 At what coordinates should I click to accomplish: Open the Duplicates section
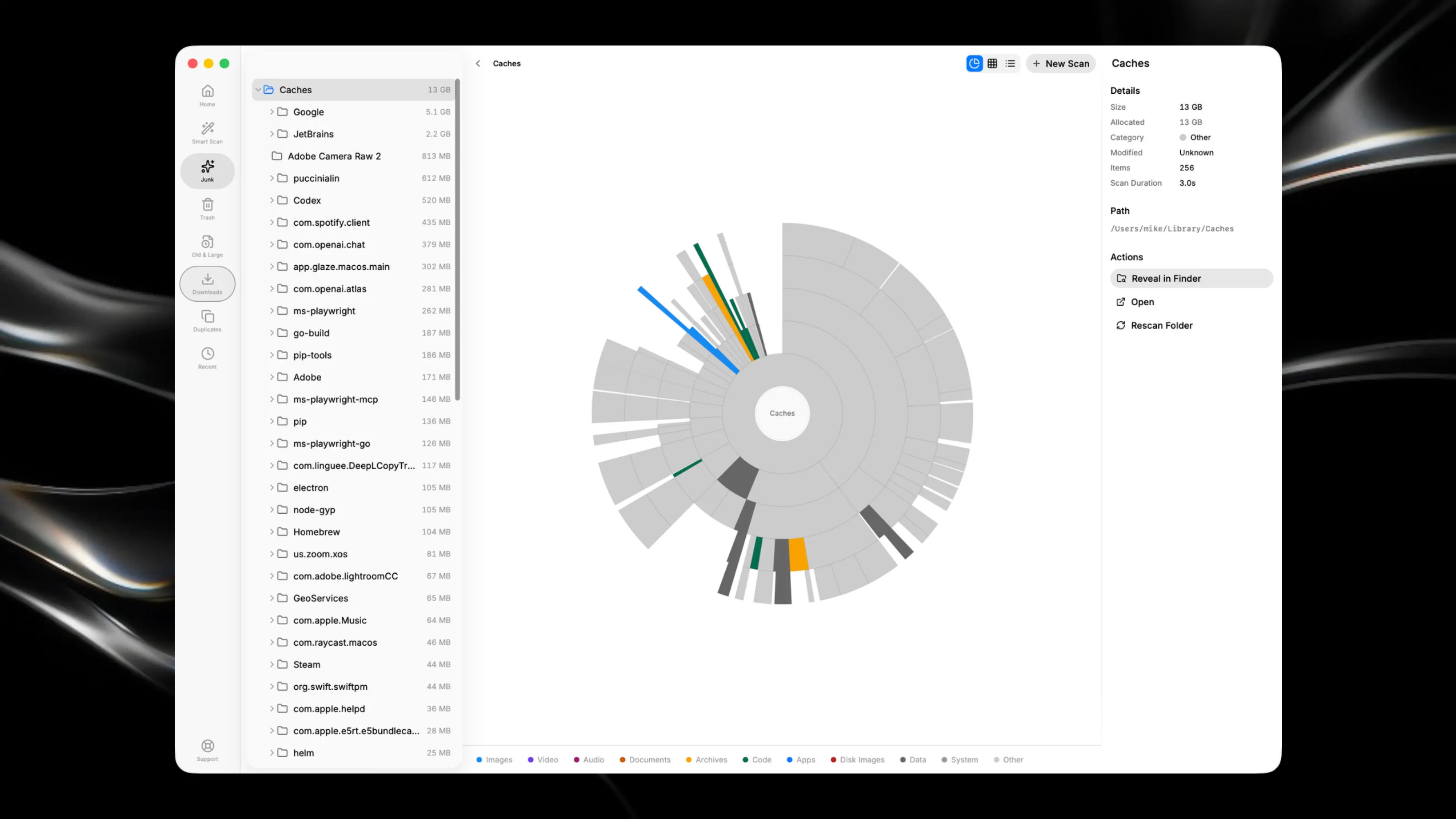[x=207, y=320]
